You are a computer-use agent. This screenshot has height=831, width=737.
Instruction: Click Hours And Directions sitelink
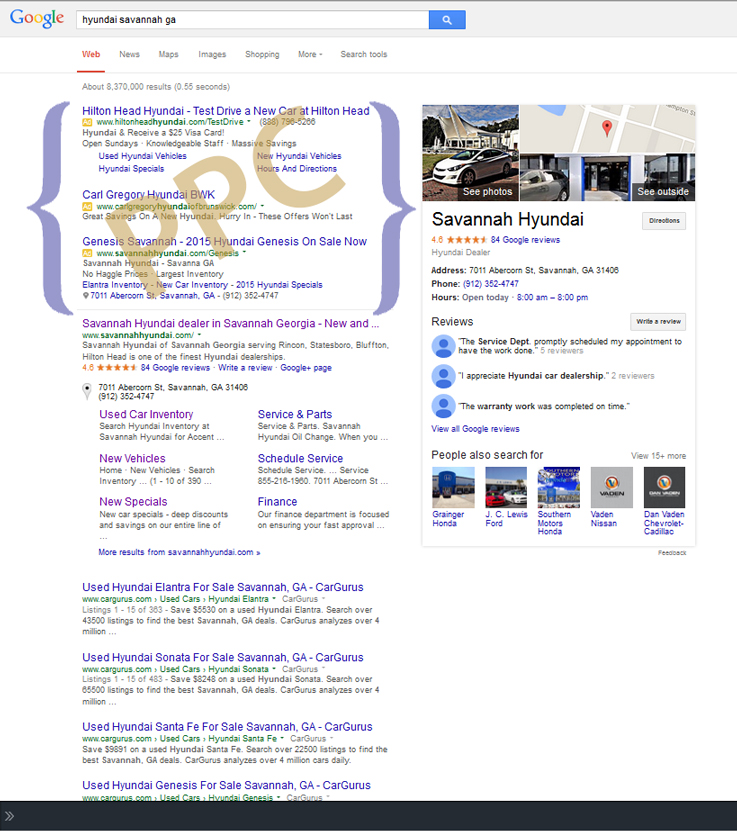pyautogui.click(x=297, y=169)
